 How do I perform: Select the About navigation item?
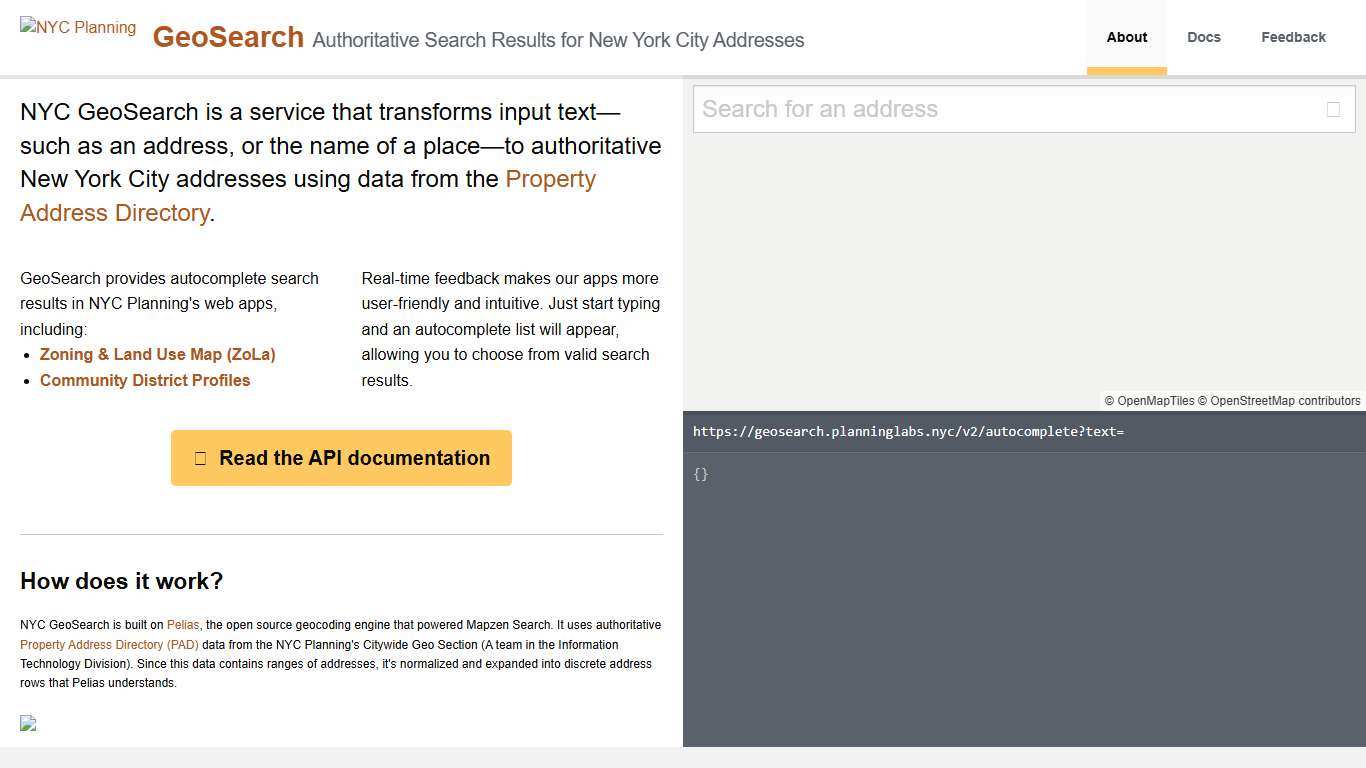click(x=1126, y=37)
